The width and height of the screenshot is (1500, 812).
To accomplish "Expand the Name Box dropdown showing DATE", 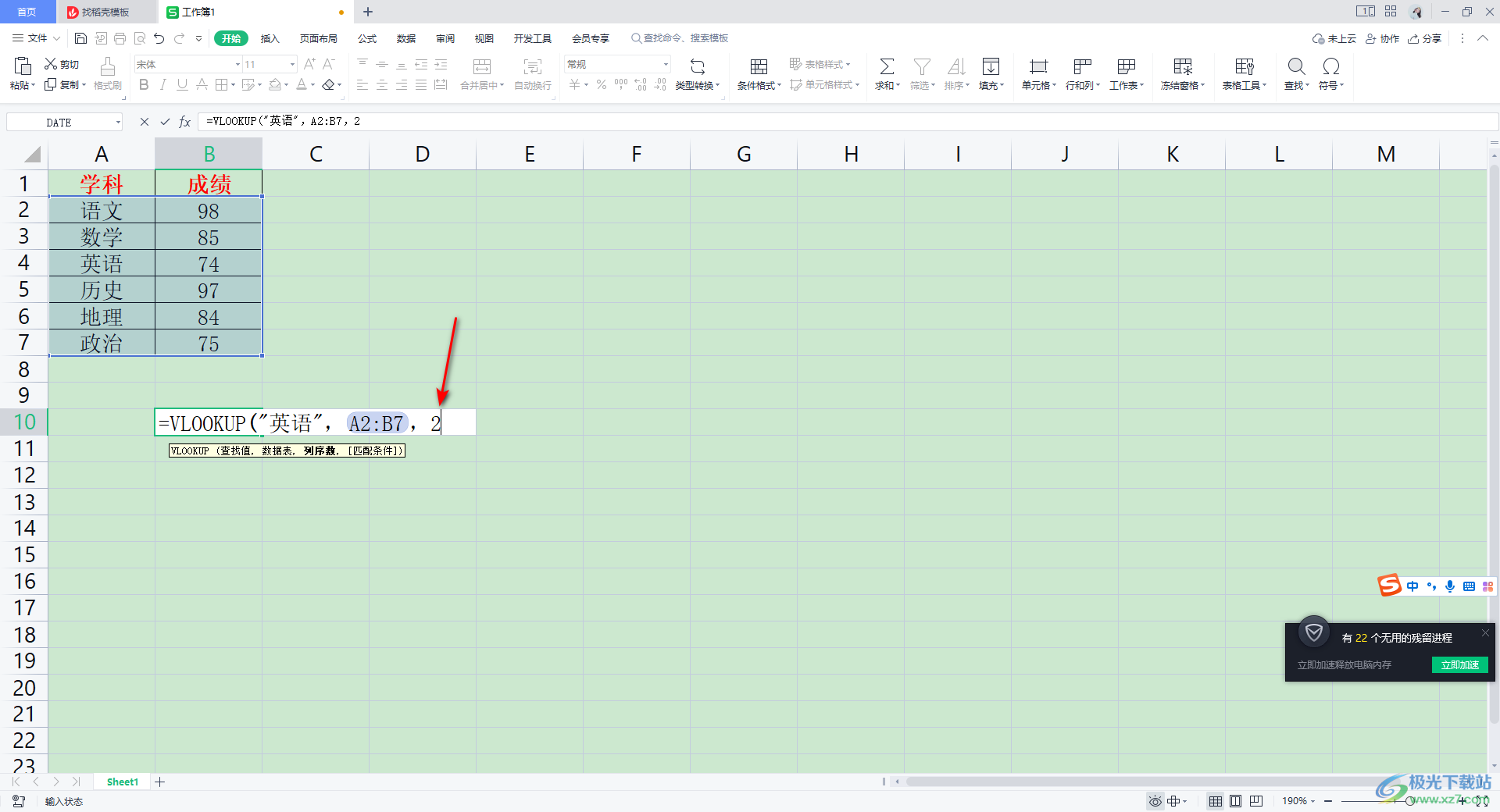I will click(118, 122).
